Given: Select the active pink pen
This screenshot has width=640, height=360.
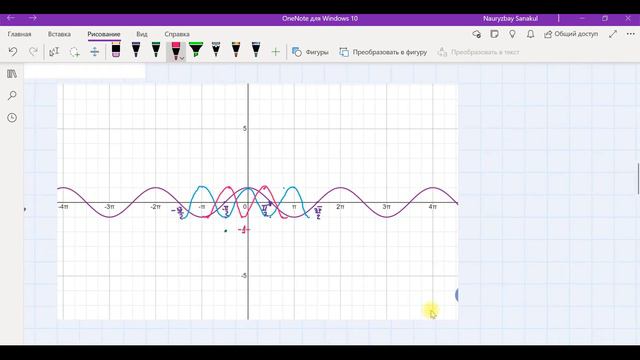Looking at the screenshot, I should click(x=175, y=51).
